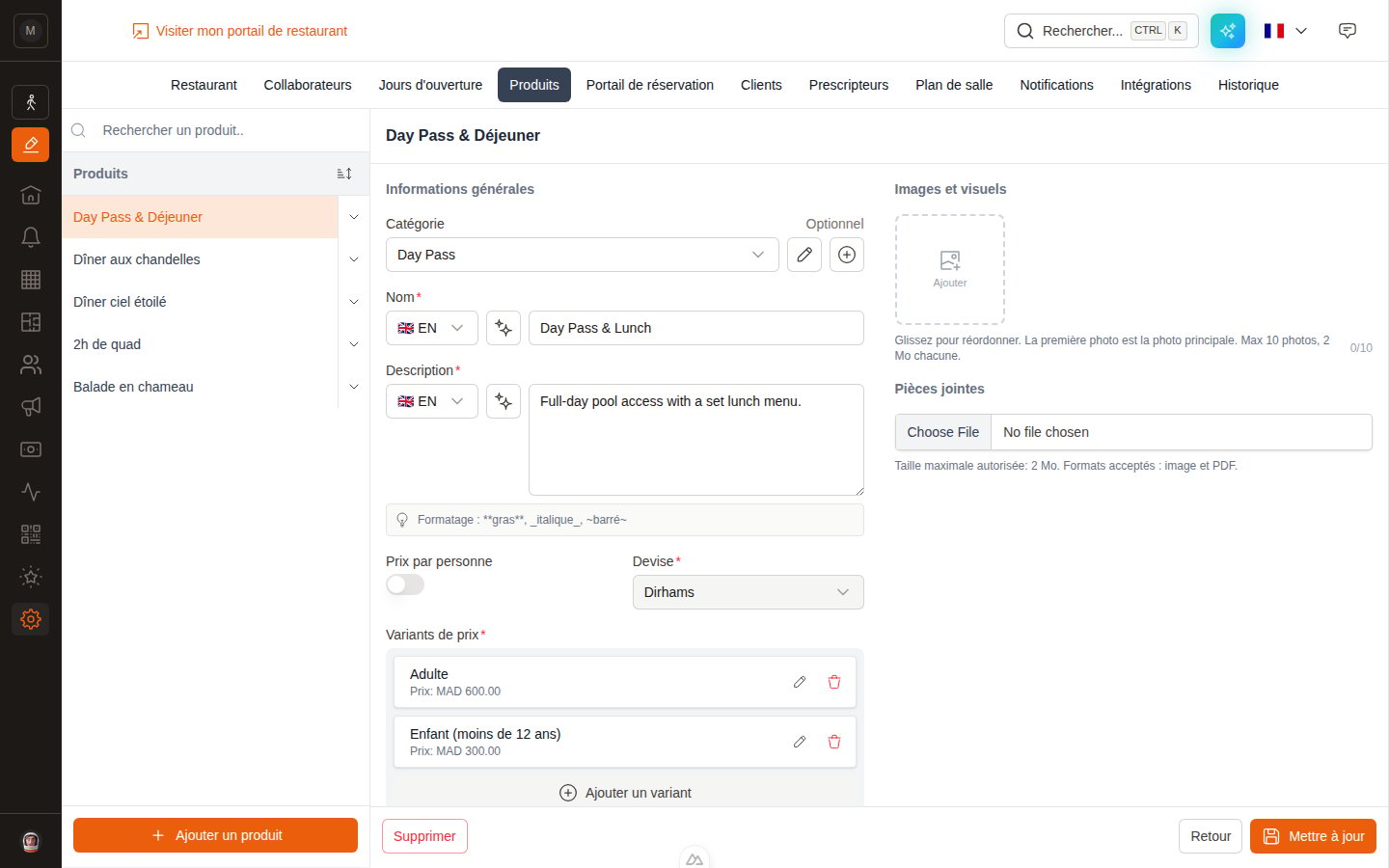
Task: Open the bell notifications sidebar icon
Action: coord(31,237)
